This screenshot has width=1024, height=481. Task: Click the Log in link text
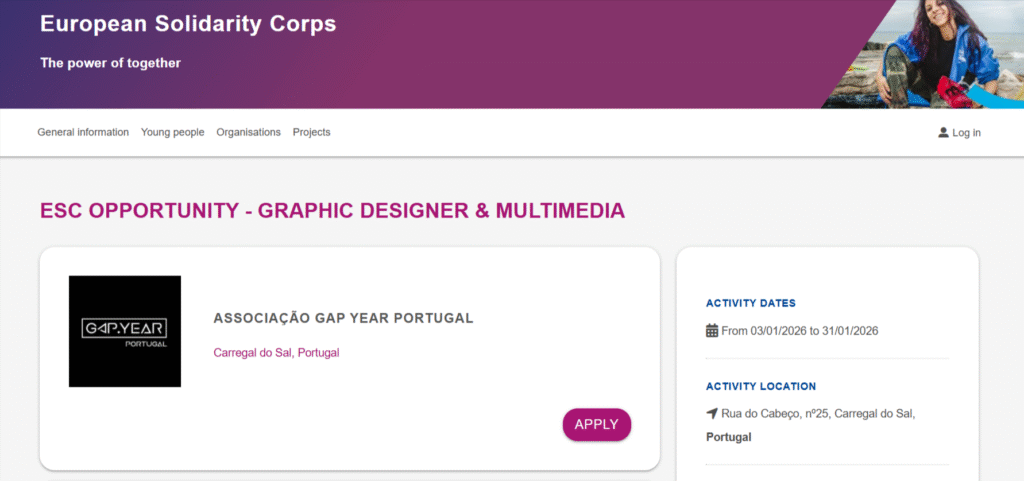[966, 133]
